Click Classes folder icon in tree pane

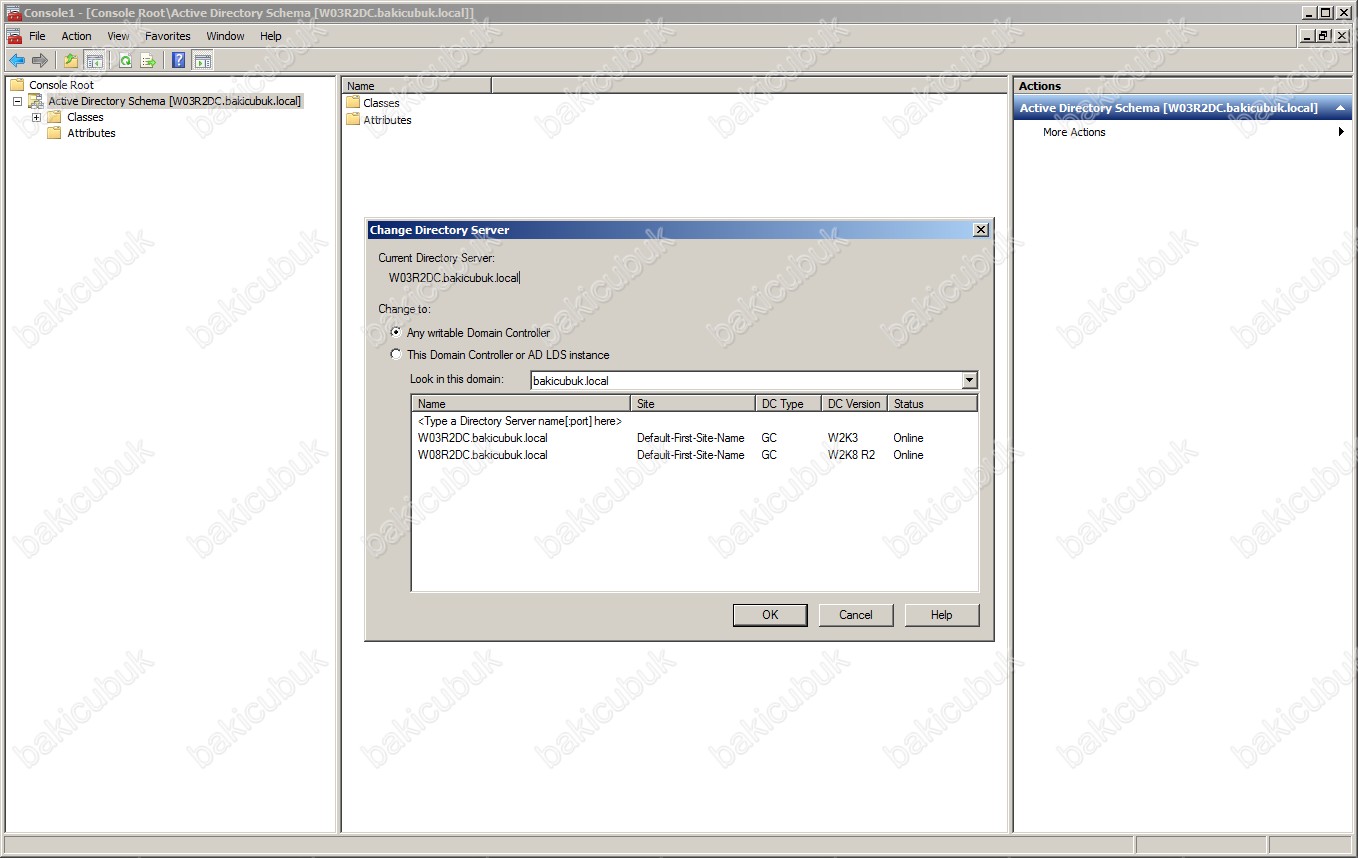pyautogui.click(x=54, y=117)
